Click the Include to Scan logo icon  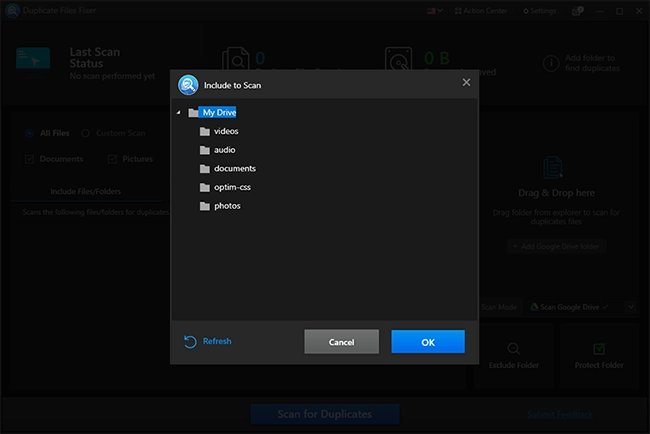click(188, 85)
